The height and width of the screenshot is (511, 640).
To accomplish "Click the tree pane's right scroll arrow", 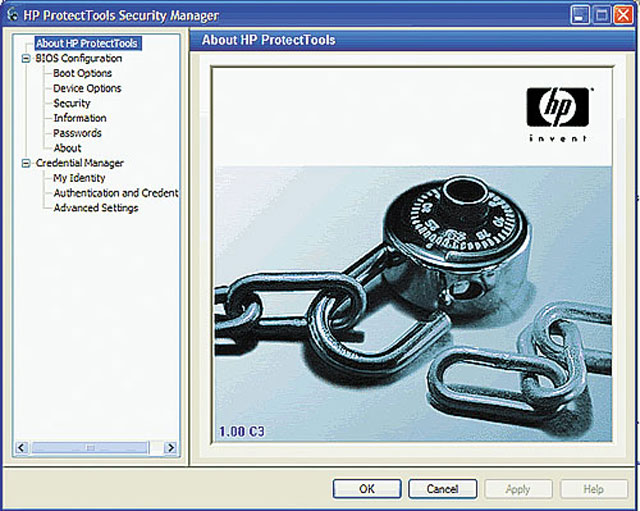I will [171, 448].
